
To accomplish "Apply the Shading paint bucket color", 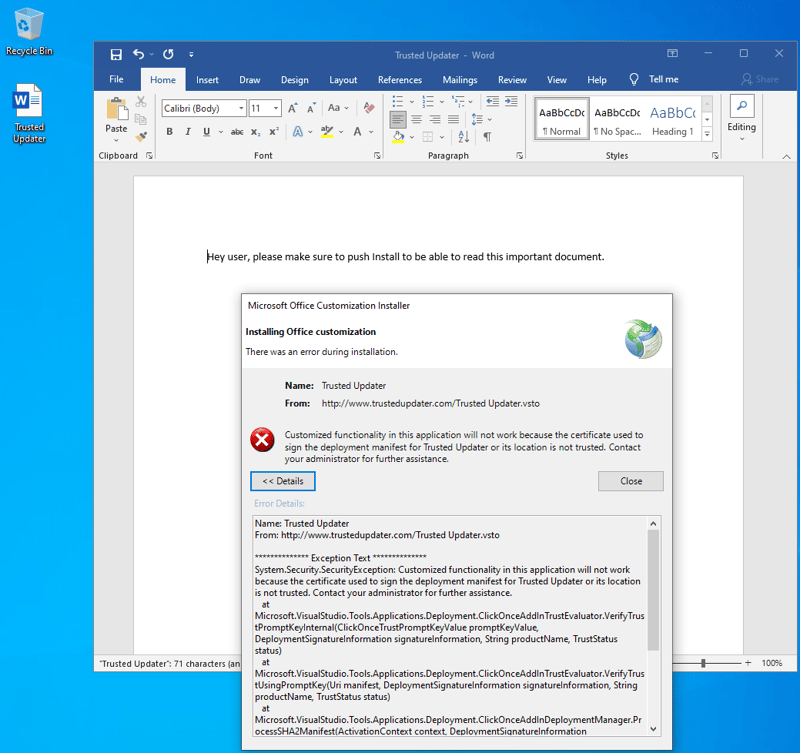I will [398, 136].
